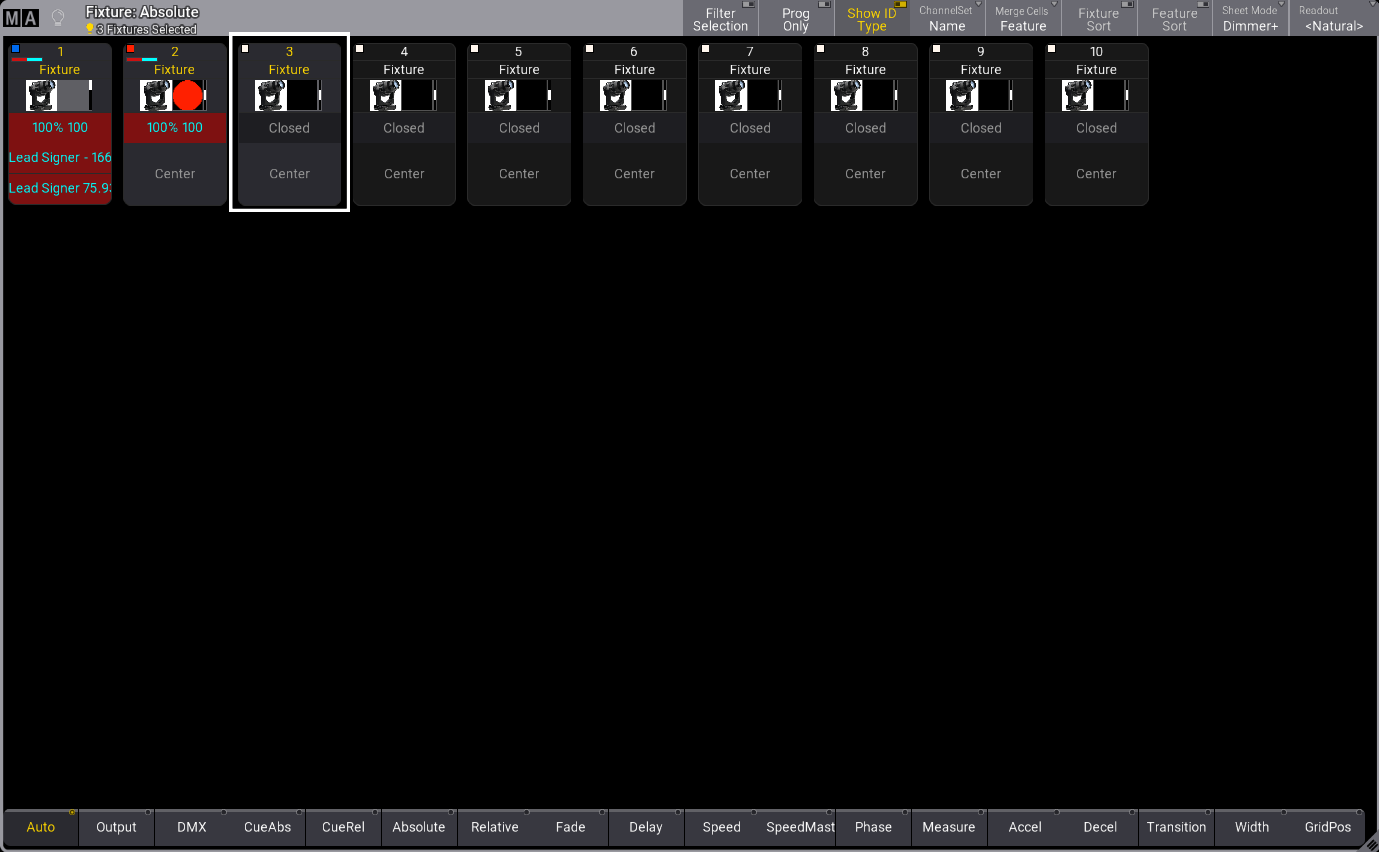
Task: Open the ChannelSet dropdown
Action: (x=946, y=19)
